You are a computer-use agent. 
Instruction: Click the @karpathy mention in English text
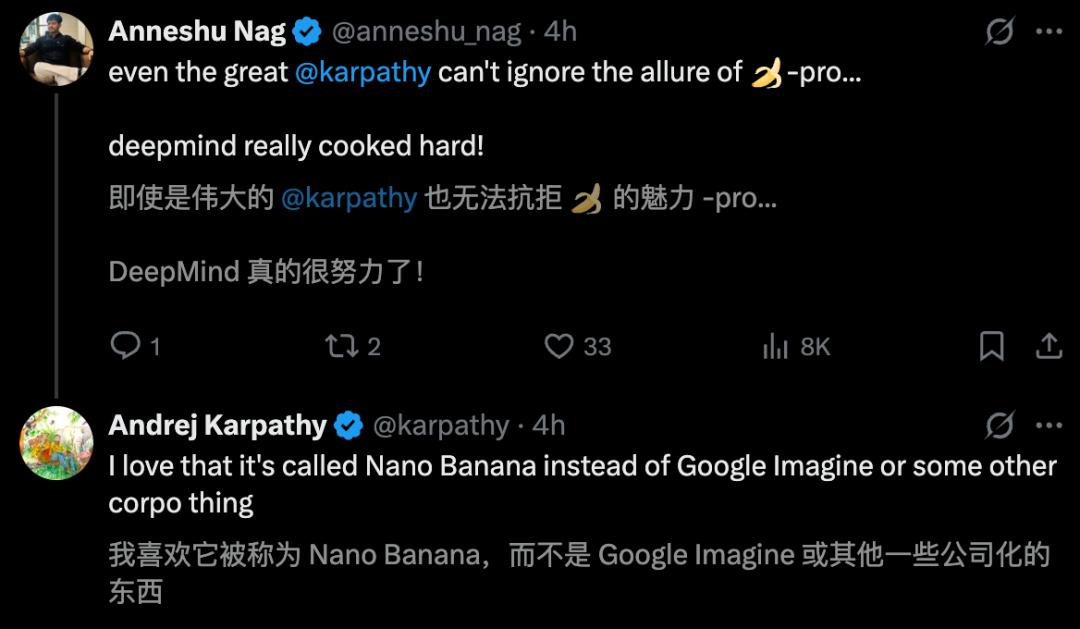coord(363,73)
